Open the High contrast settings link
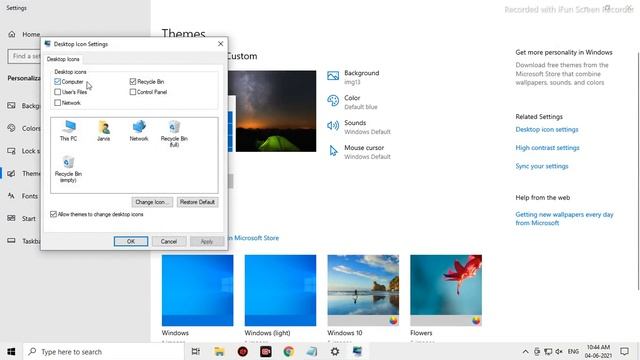 [x=547, y=148]
